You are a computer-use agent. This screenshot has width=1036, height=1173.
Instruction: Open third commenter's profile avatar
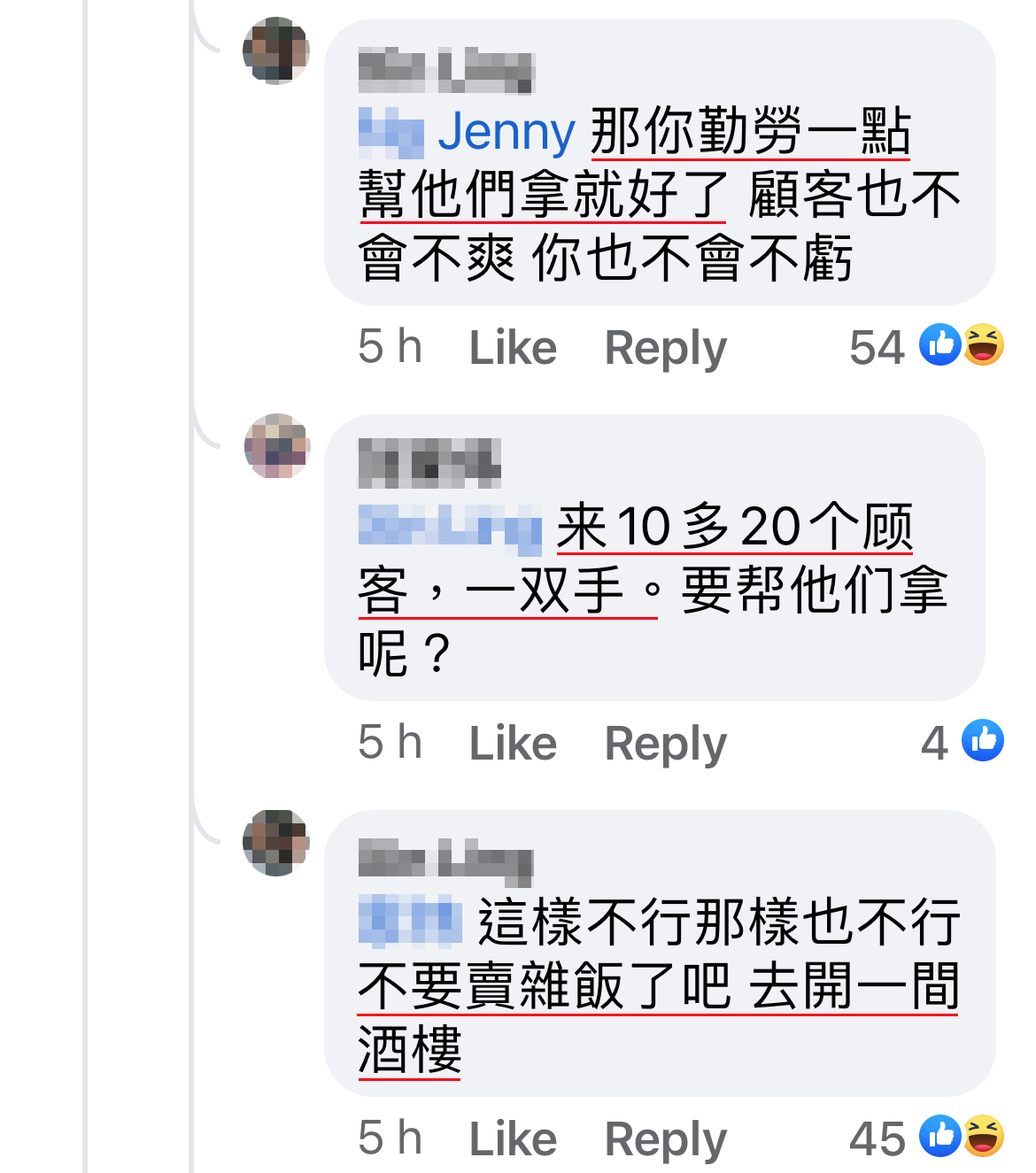(x=276, y=842)
